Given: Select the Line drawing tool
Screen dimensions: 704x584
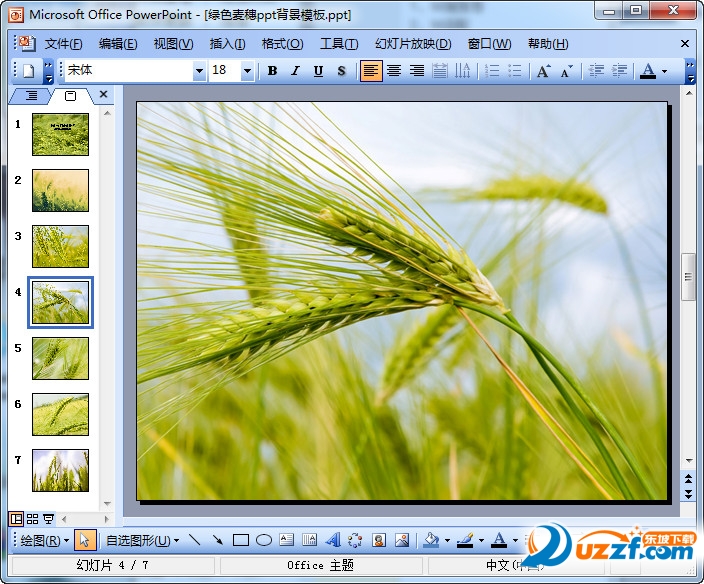Looking at the screenshot, I should [x=194, y=540].
